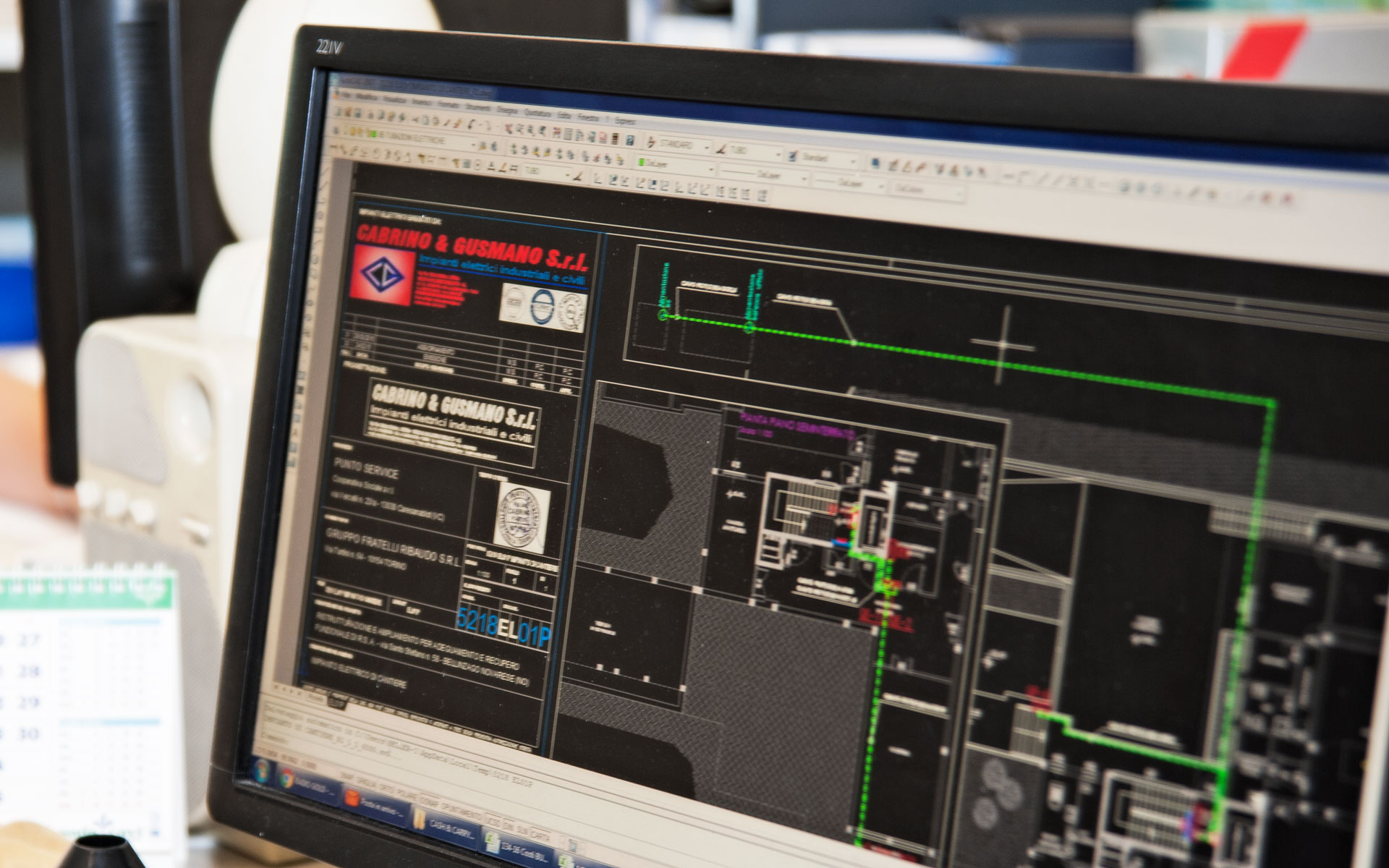Click the Open file toolbar icon
1389x868 pixels.
click(x=347, y=112)
